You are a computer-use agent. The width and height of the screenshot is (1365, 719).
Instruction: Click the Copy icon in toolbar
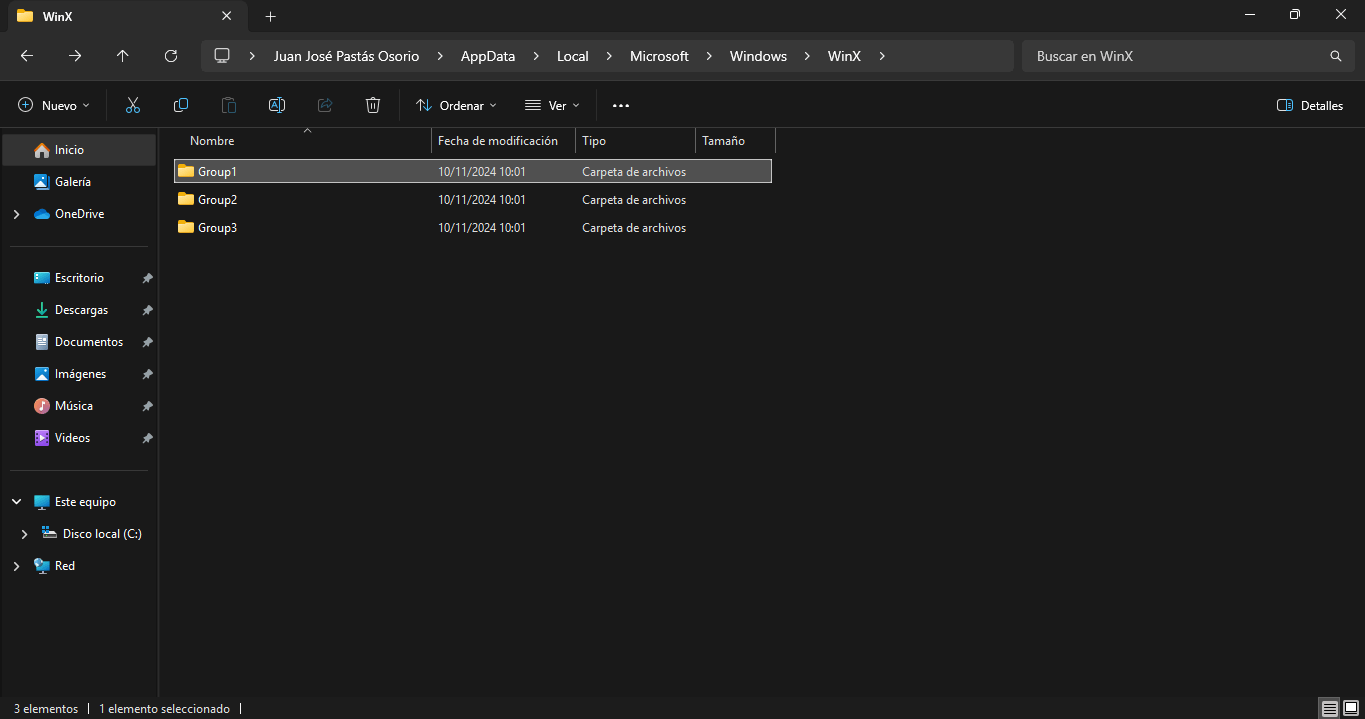(181, 105)
